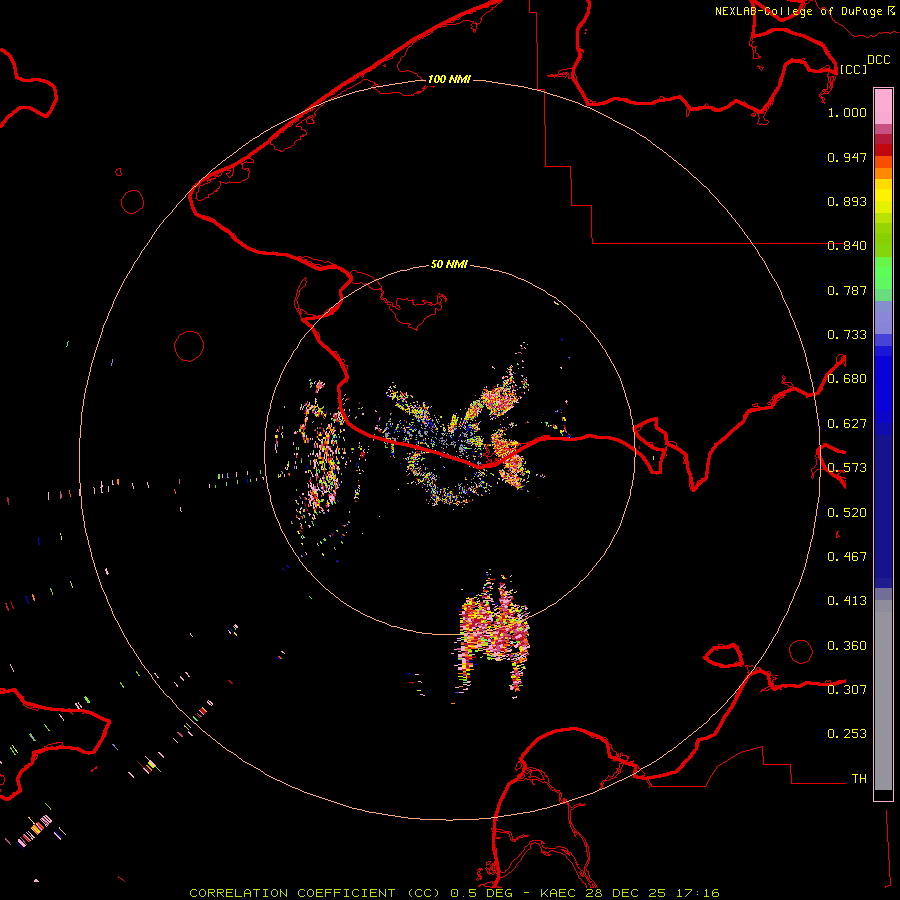Click the 0.947 scale value
Image resolution: width=900 pixels, height=900 pixels.
click(847, 157)
